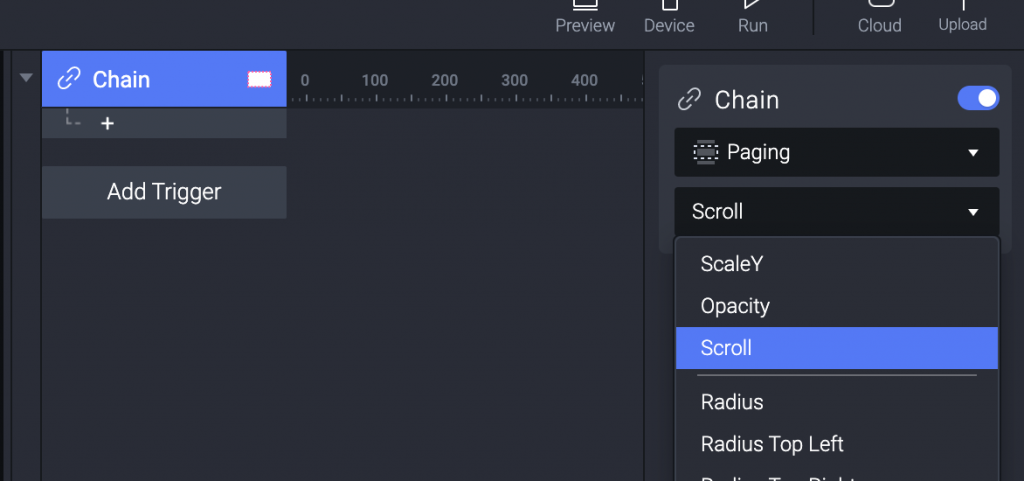The image size is (1024, 481).
Task: Click the plus icon under Chain trigger
Action: click(107, 123)
